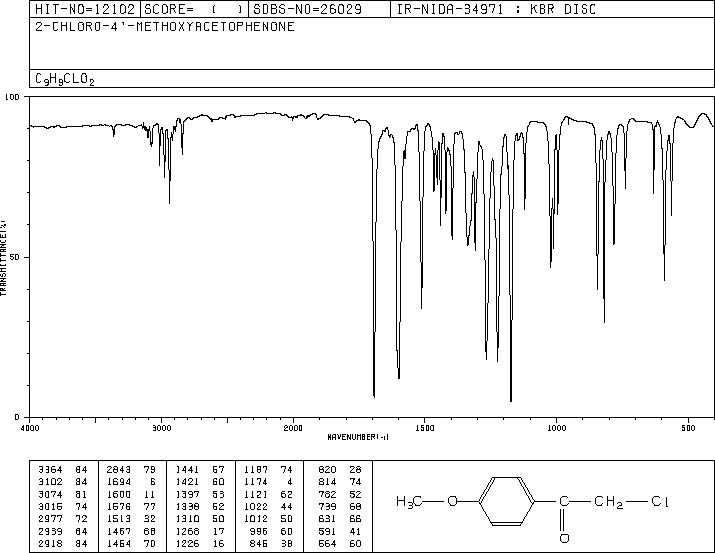The height and width of the screenshot is (553, 715).
Task: Click the CH2 group in the structure
Action: (608, 502)
